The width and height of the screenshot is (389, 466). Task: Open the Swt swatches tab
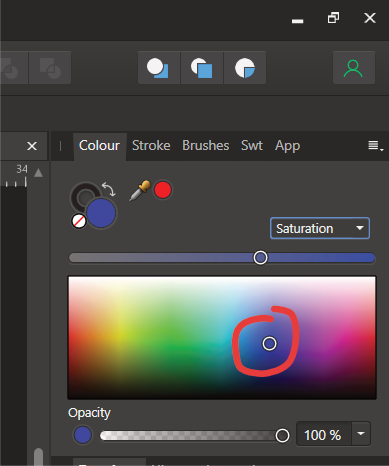click(x=252, y=146)
